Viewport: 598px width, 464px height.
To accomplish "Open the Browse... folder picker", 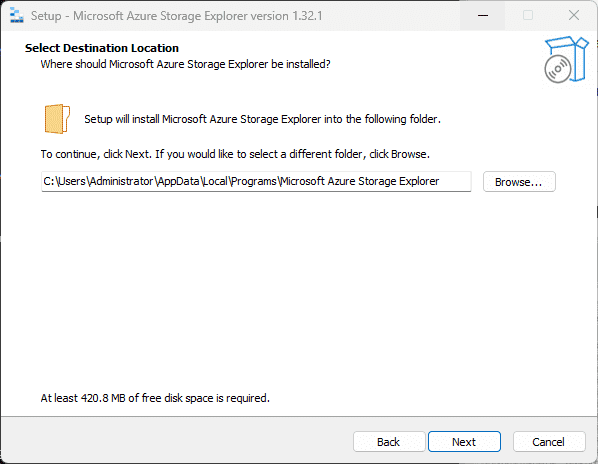I will [519, 182].
